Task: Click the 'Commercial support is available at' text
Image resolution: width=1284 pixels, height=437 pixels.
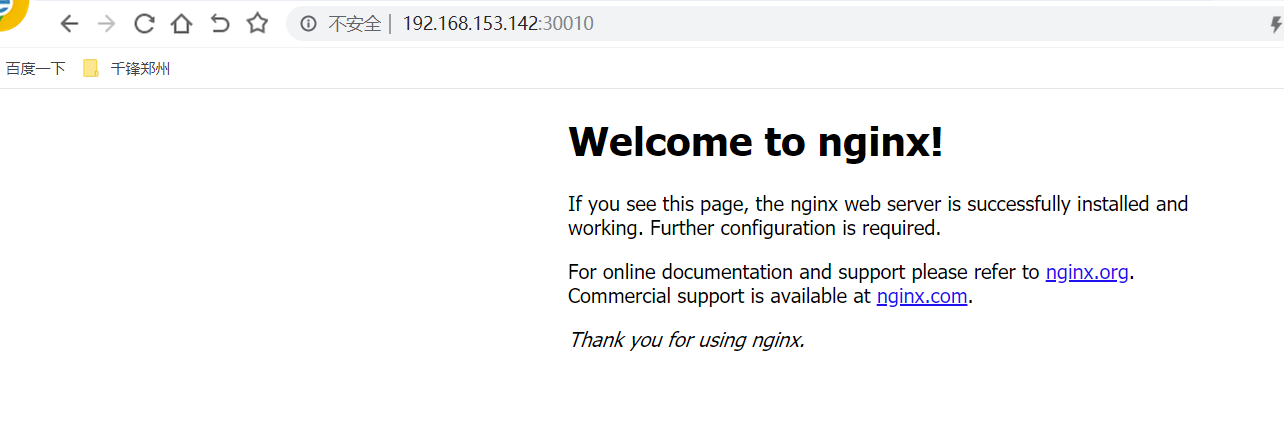Action: 720,296
